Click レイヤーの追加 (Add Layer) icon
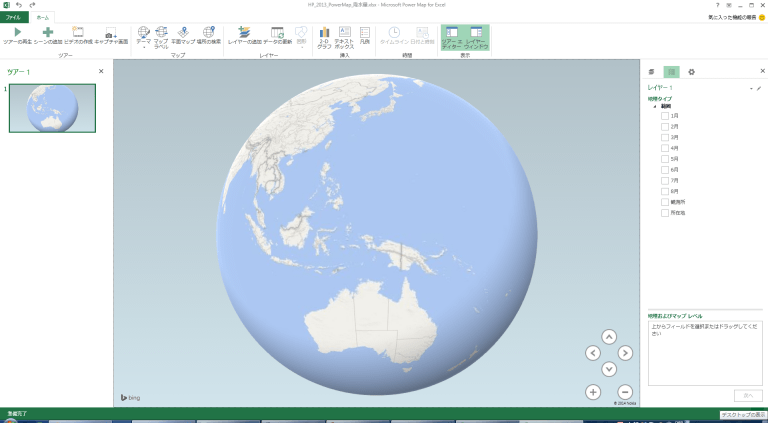This screenshot has width=768, height=423. click(244, 34)
